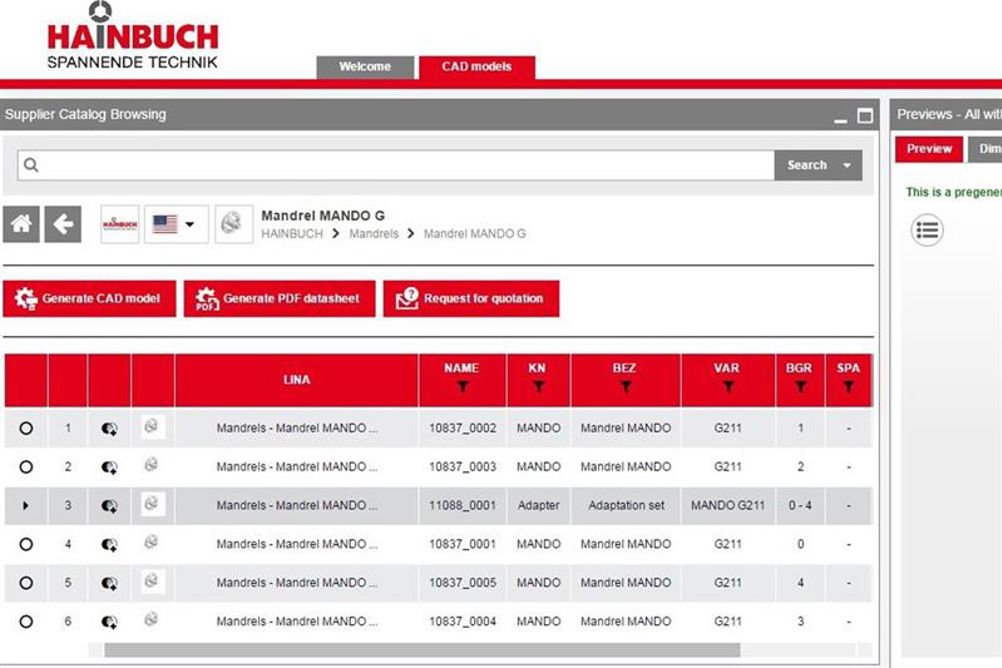The image size is (1002, 668).
Task: Click cell 10837_0003
Action: 463,467
